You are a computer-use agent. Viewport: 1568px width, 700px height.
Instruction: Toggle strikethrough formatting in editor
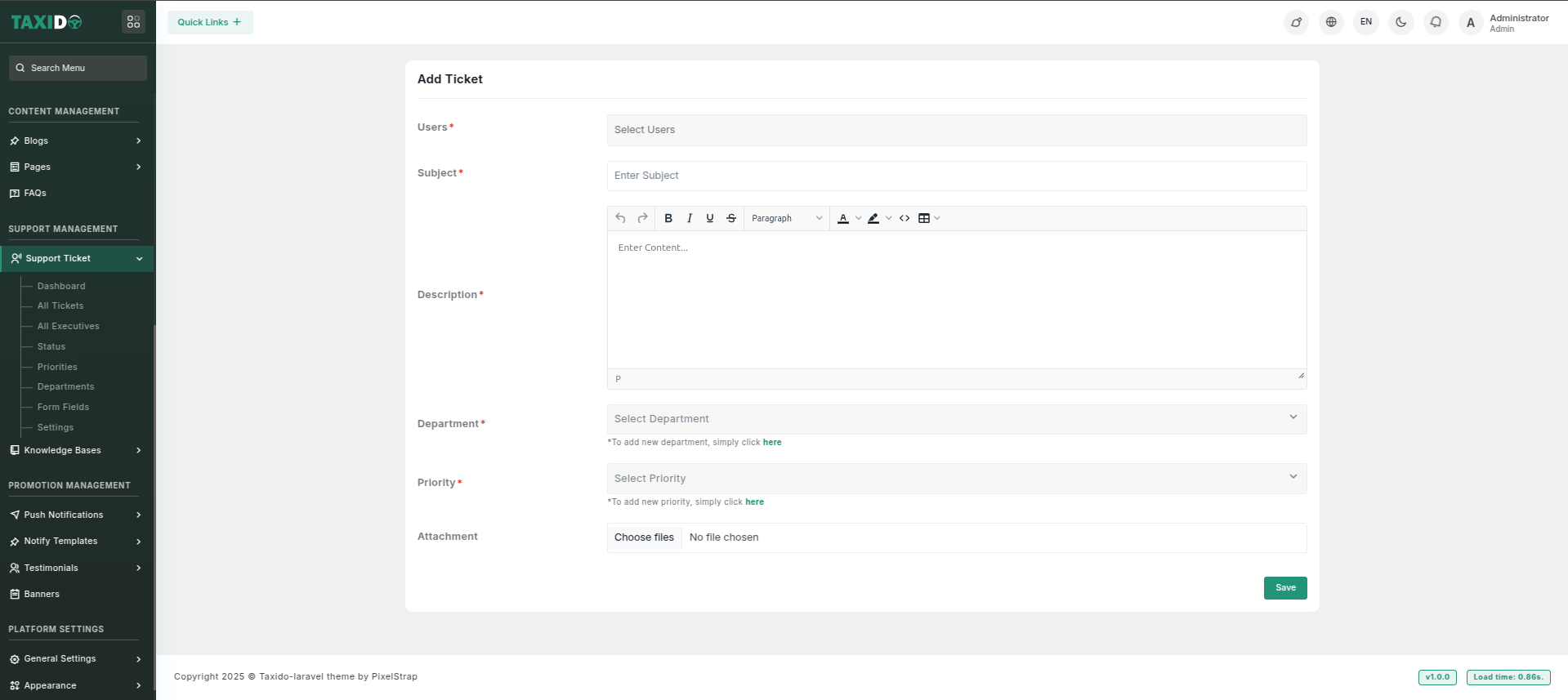[731, 218]
